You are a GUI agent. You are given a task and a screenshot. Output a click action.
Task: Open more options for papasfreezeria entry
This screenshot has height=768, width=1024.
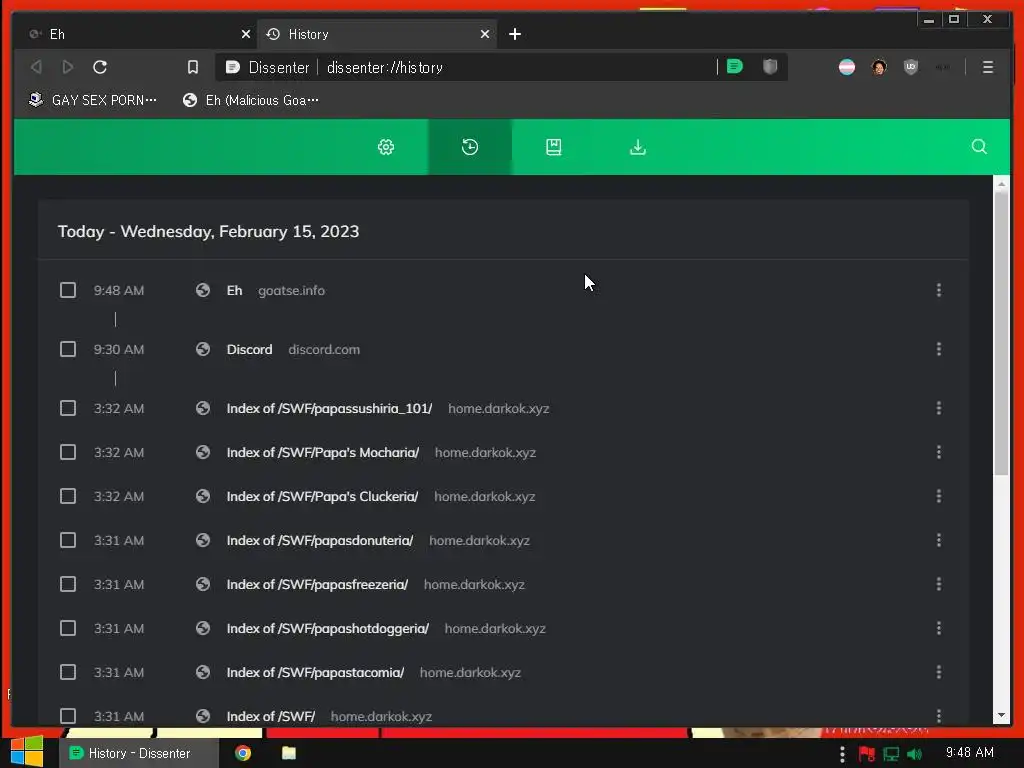click(x=938, y=584)
